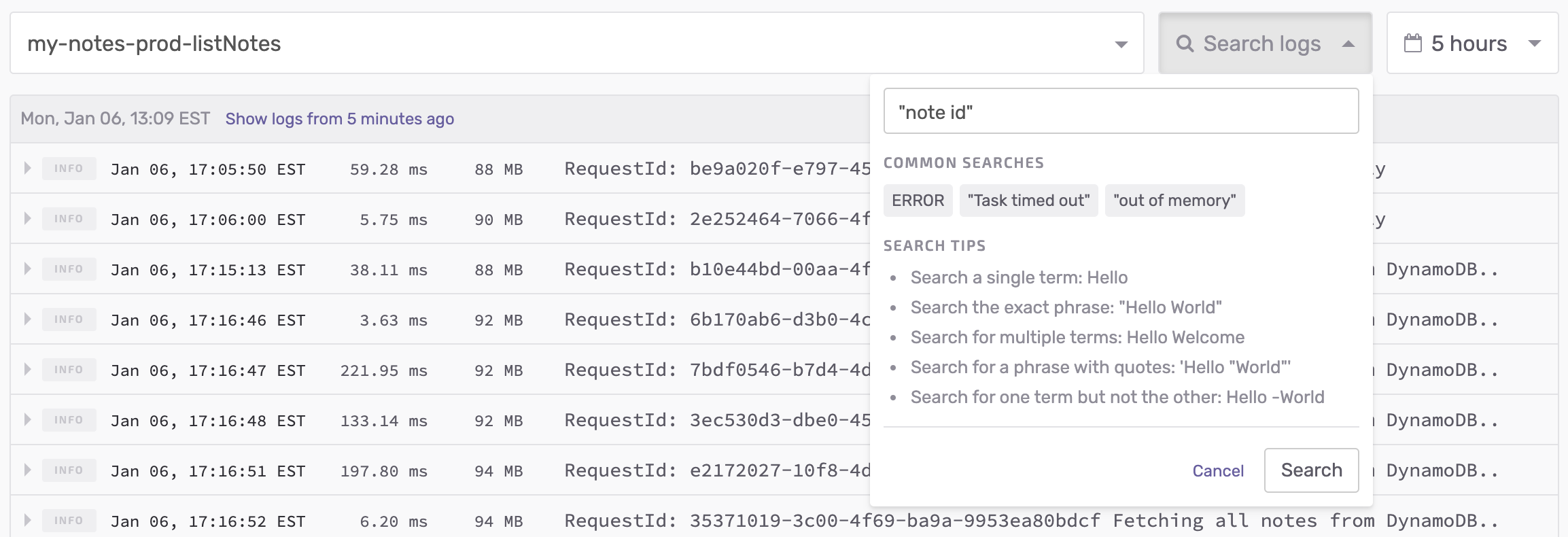The height and width of the screenshot is (537, 1568).
Task: Collapse the Search logs panel arrow
Action: point(1348,44)
